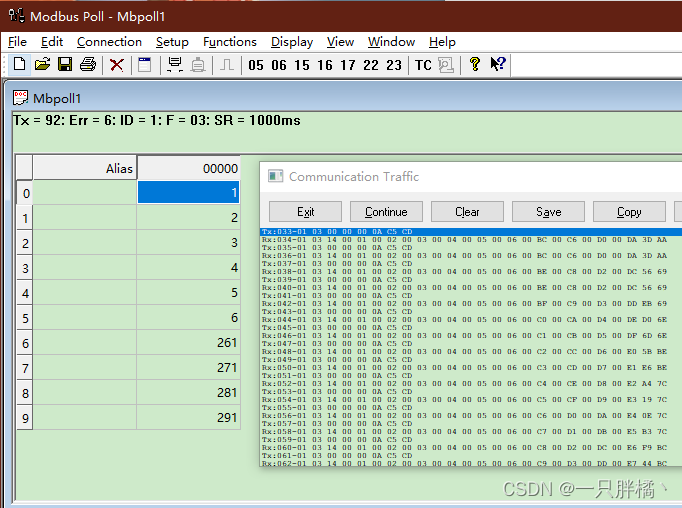Open the Display menu
682x508 pixels.
(x=292, y=42)
